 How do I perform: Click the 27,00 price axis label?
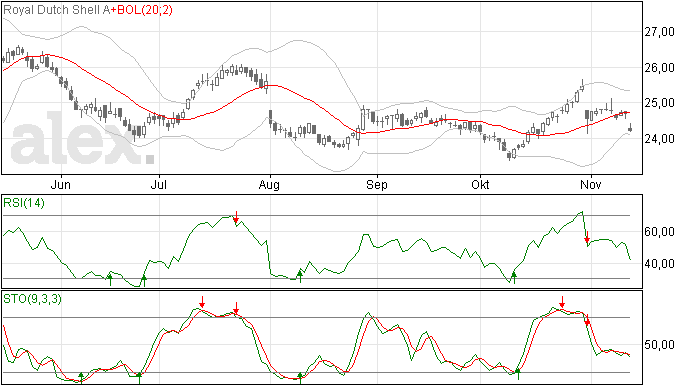click(x=659, y=32)
